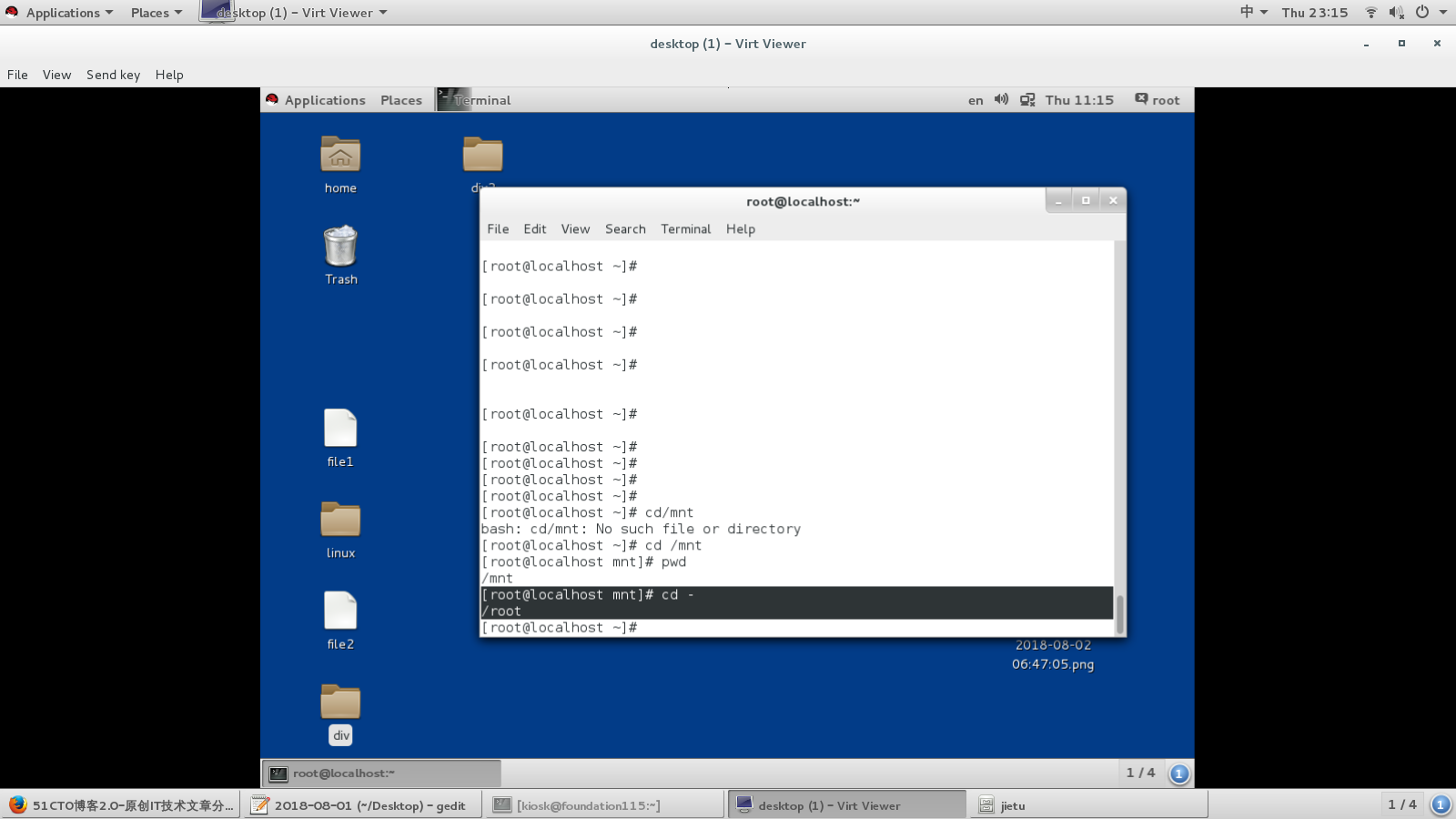This screenshot has width=1456, height=819.
Task: Click the terminal title bar root@localhost:~
Action: 803,201
